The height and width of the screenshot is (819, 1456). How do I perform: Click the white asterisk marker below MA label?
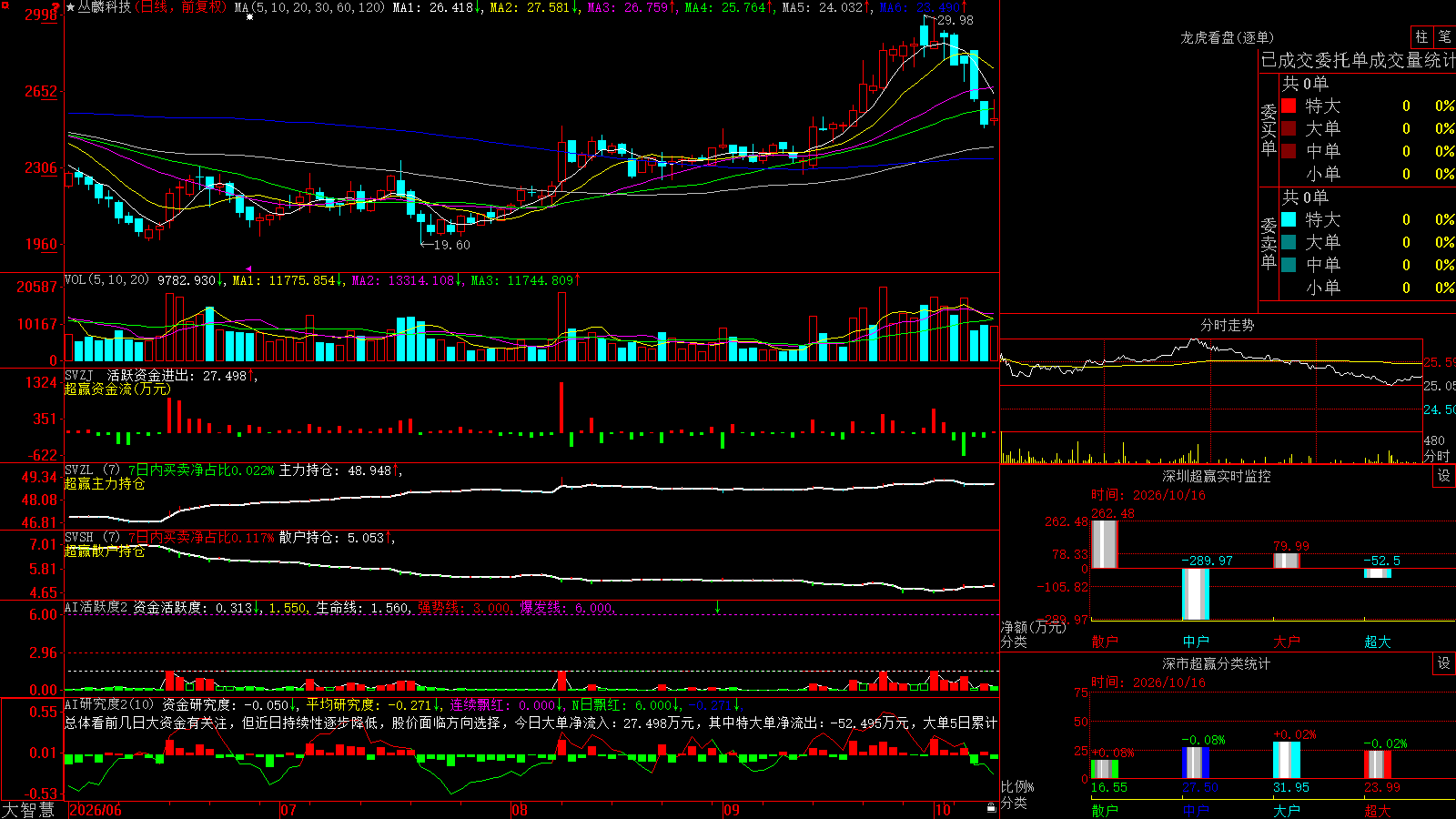tap(249, 17)
